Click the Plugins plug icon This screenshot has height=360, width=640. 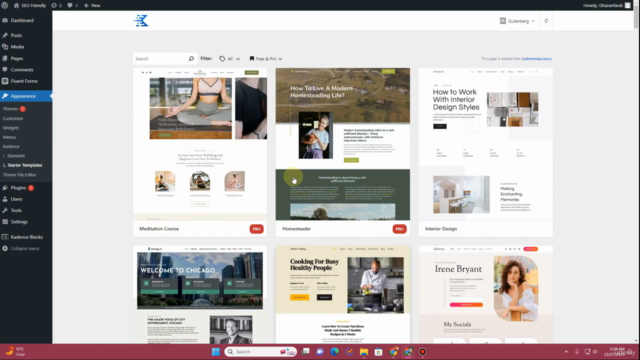[5, 188]
